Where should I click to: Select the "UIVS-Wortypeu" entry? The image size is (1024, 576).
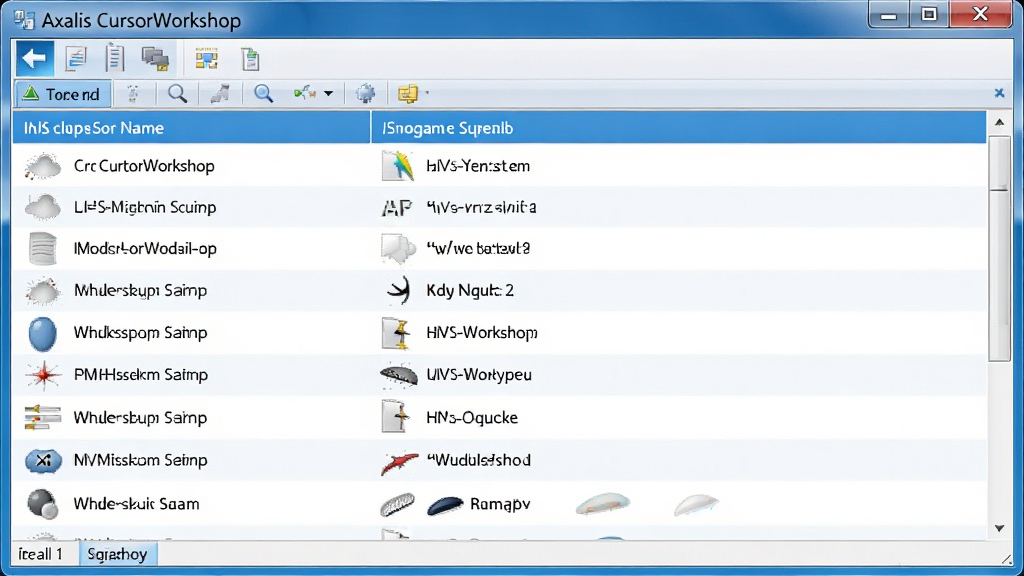point(479,375)
